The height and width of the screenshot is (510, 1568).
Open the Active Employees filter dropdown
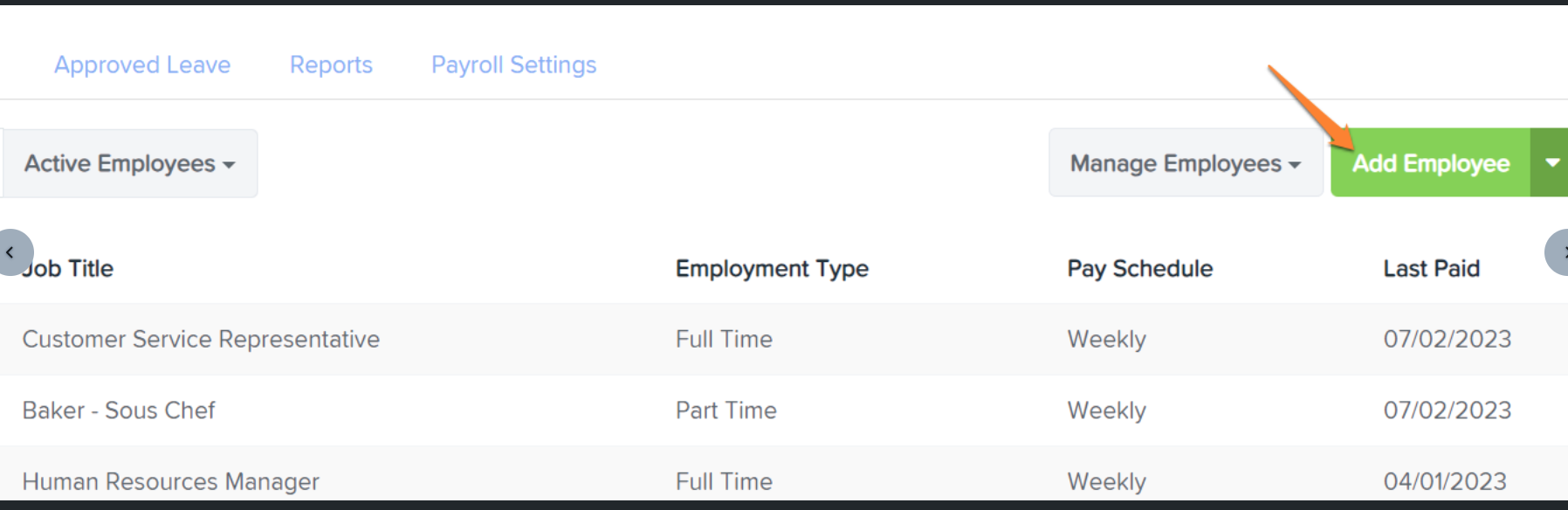tap(129, 163)
